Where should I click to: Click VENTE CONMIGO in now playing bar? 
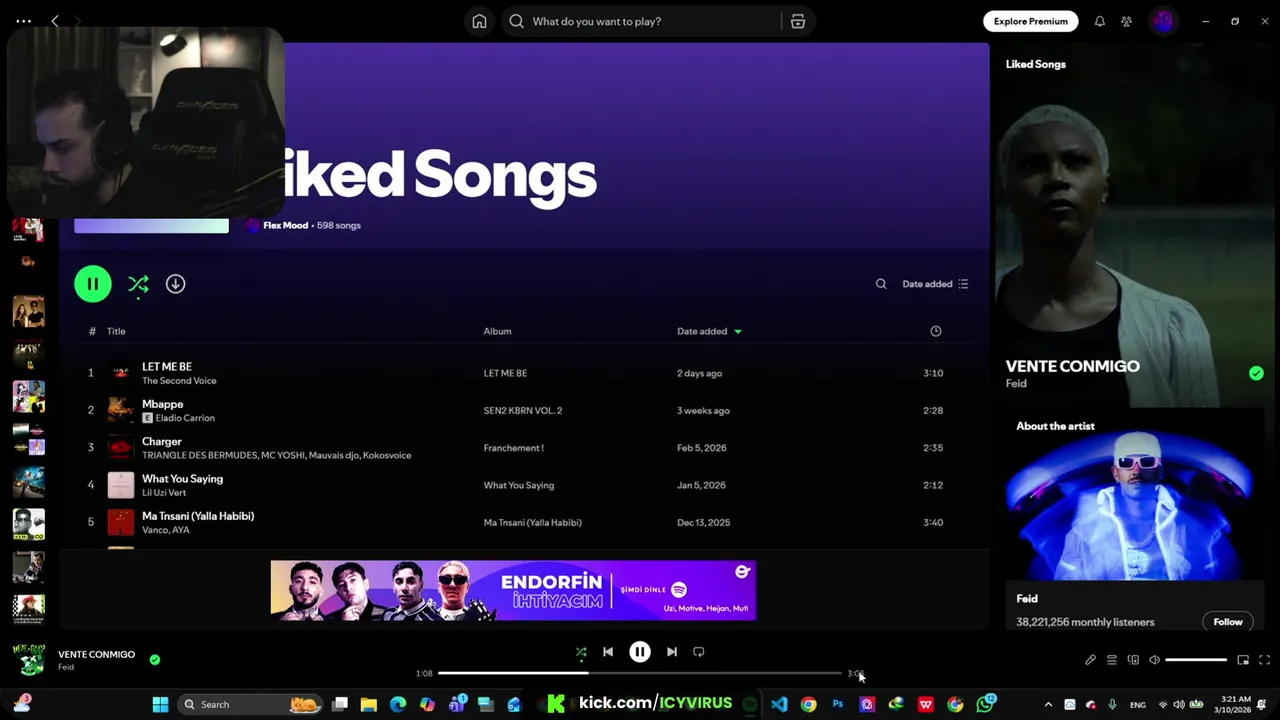[x=96, y=654]
